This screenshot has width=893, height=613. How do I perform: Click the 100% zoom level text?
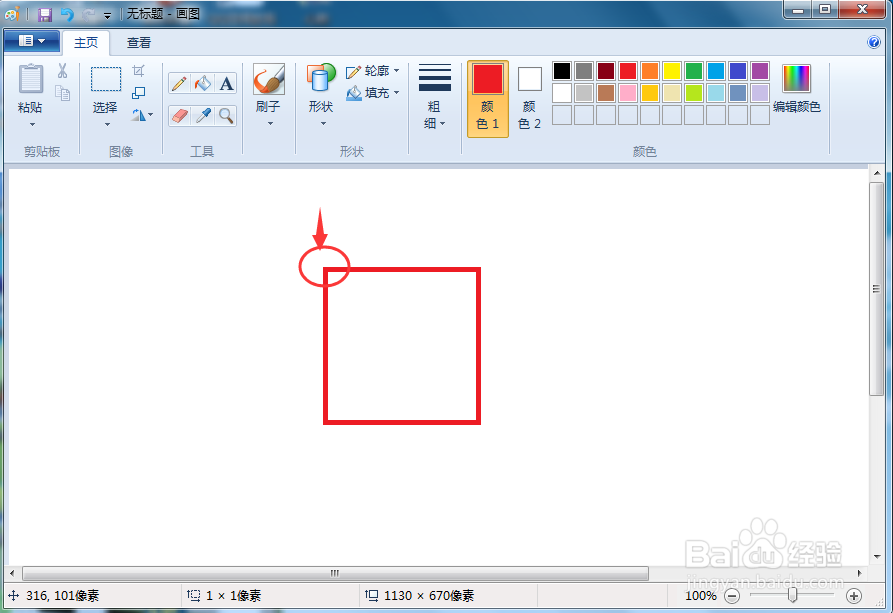[x=701, y=596]
